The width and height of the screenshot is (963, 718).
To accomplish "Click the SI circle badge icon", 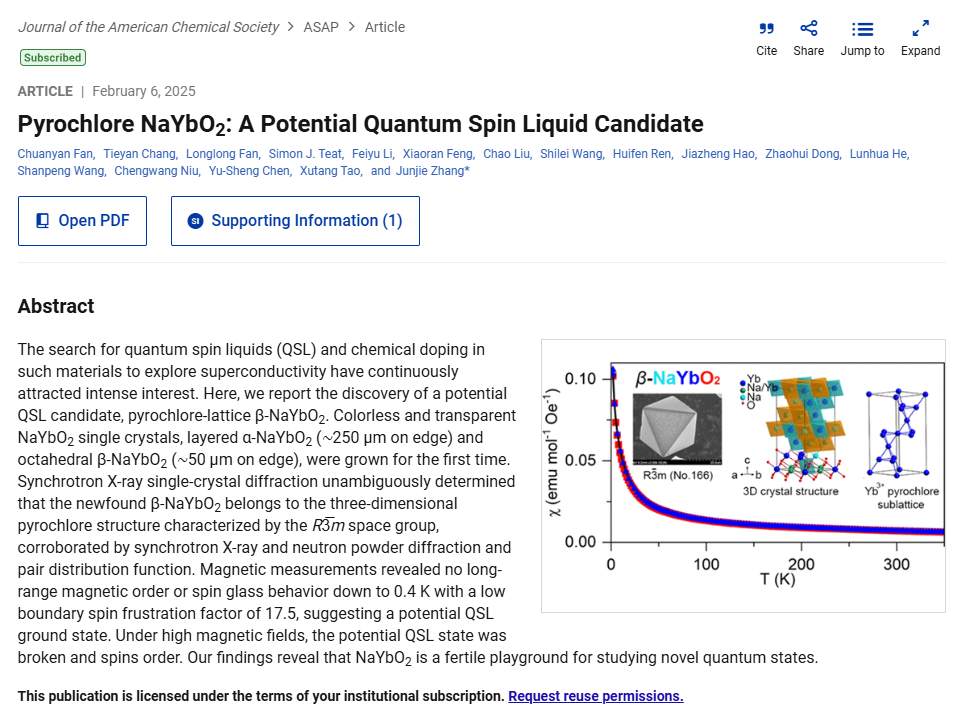I will pos(196,221).
